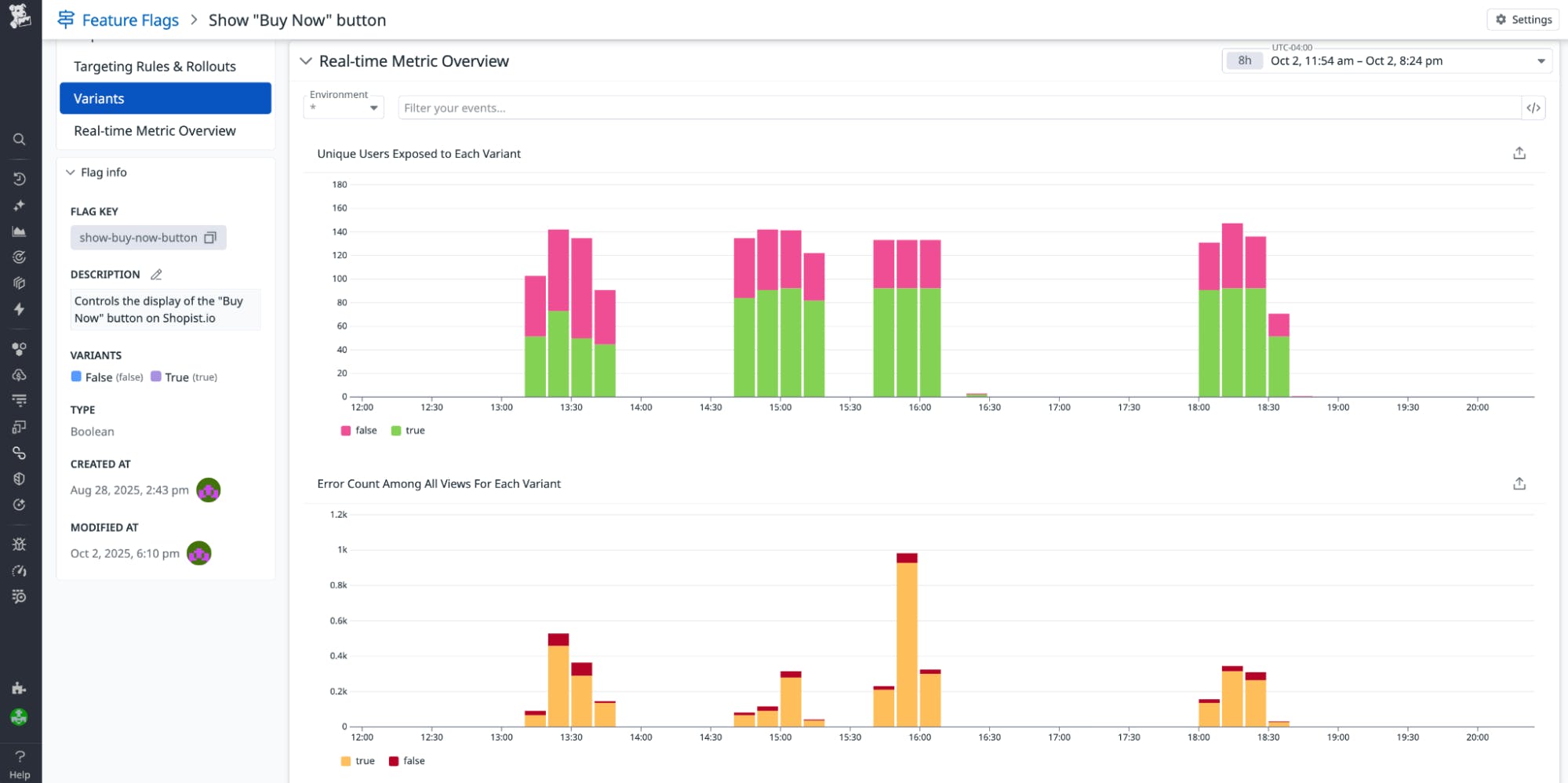Click the Datadog logo home icon
The image size is (1568, 783).
pyautogui.click(x=20, y=17)
